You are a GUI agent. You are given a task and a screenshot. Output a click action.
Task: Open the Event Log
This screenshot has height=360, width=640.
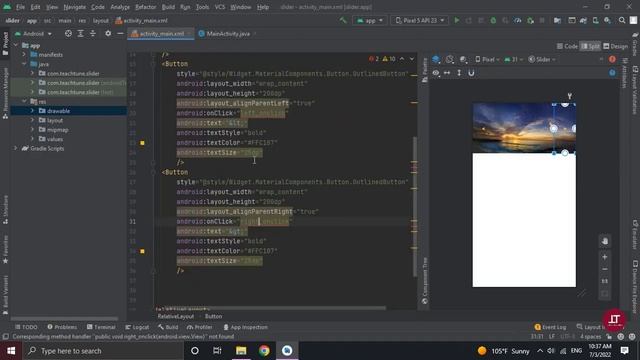[550, 327]
